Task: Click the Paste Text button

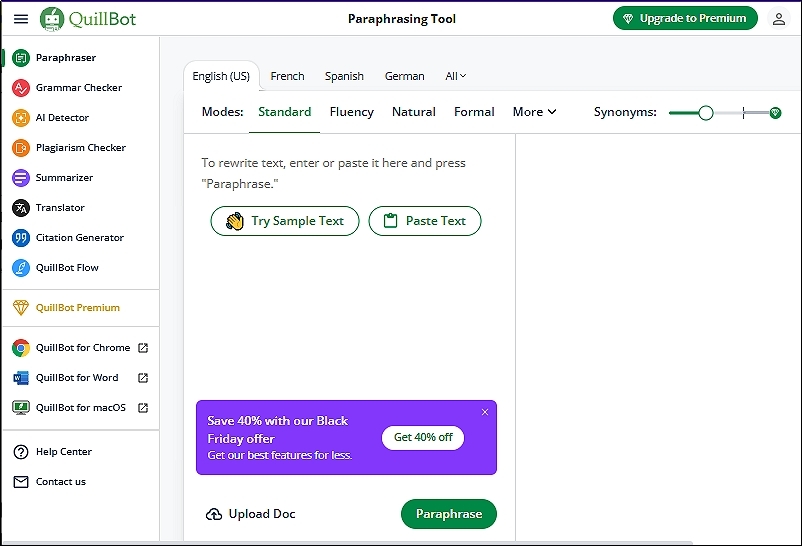Action: (x=425, y=221)
